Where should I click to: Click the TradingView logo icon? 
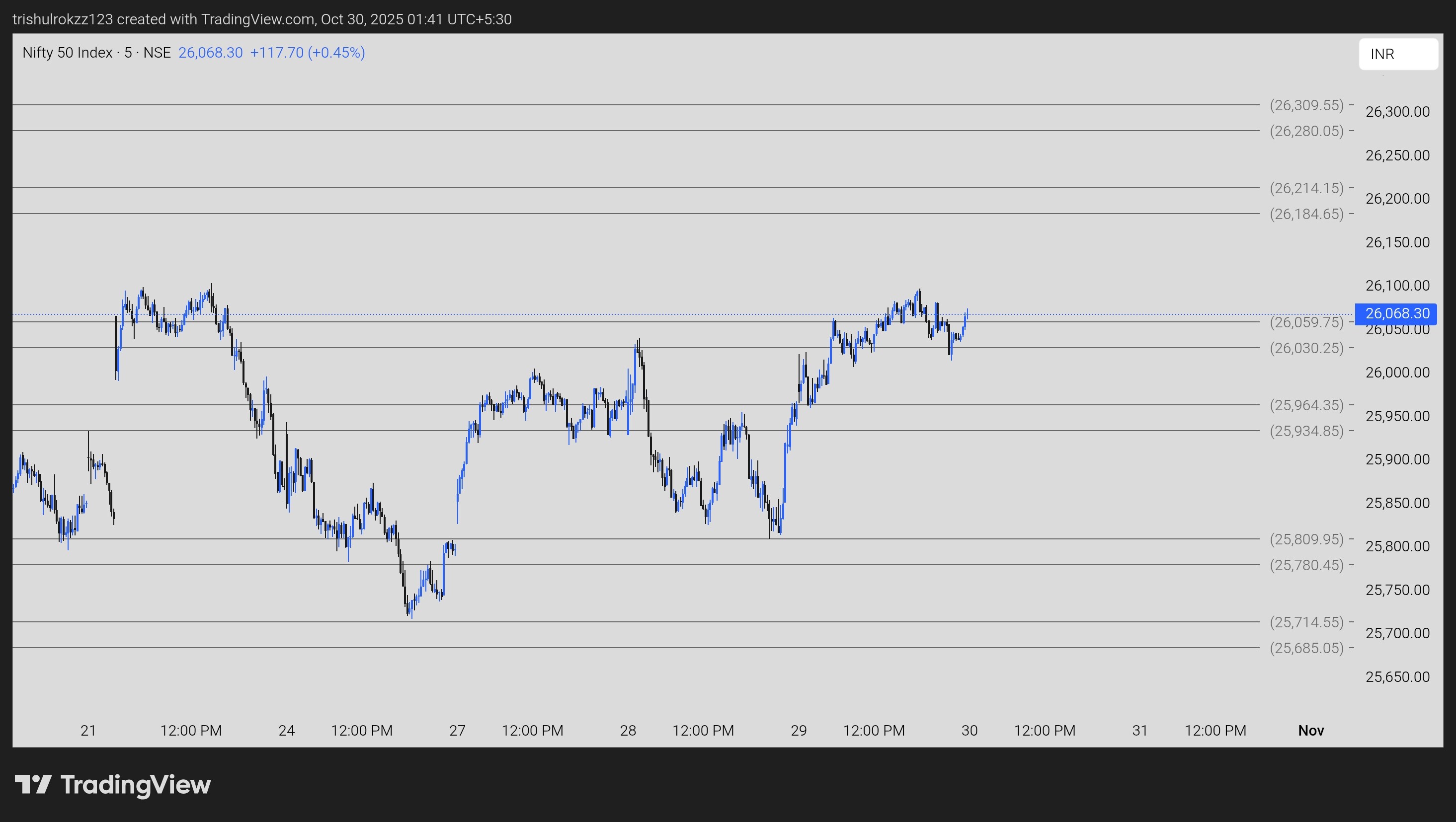pos(33,784)
